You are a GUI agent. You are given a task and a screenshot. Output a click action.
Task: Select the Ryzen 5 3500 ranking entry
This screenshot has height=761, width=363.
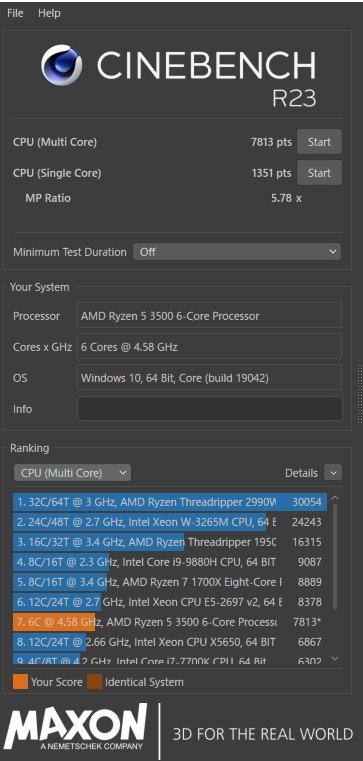pyautogui.click(x=169, y=622)
